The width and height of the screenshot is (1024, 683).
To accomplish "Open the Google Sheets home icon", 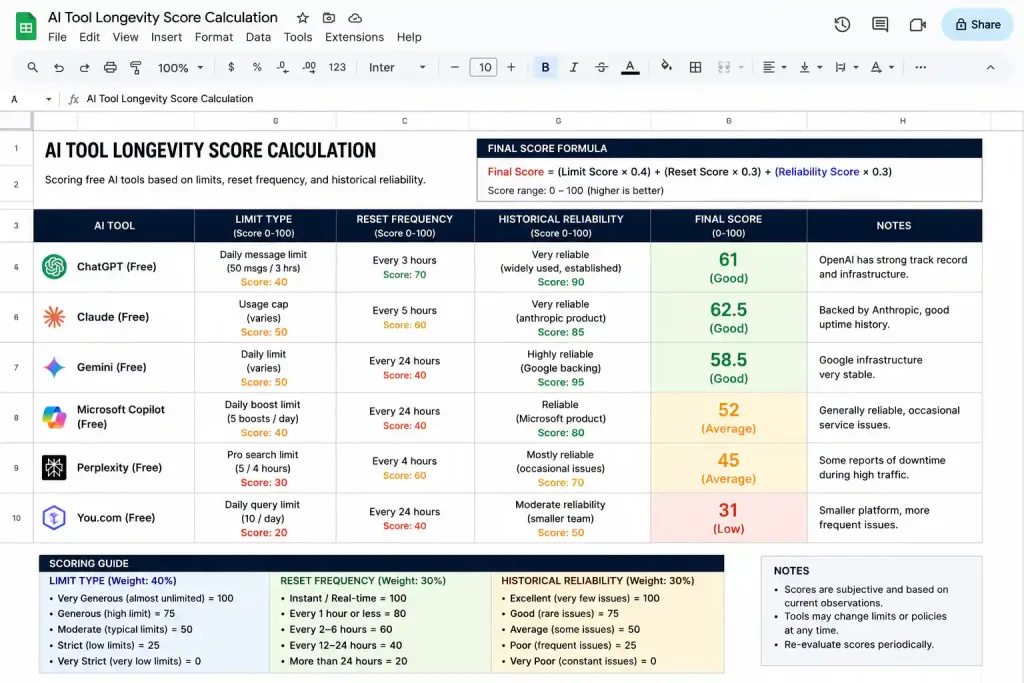I will click(x=25, y=27).
